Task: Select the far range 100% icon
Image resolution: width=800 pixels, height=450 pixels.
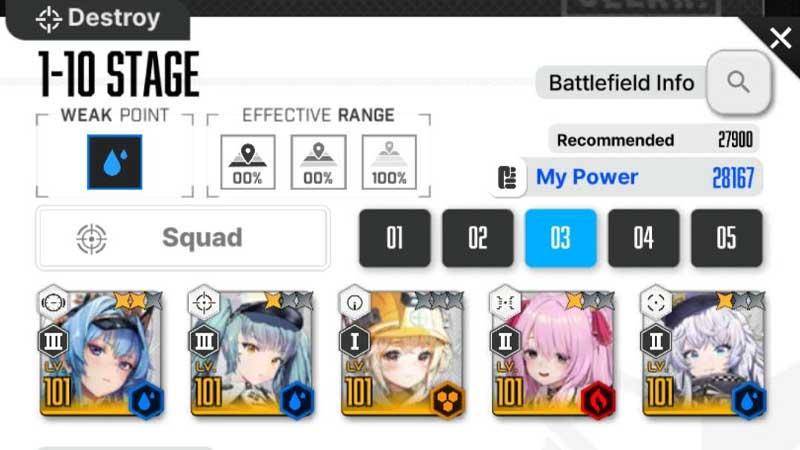Action: tap(389, 162)
